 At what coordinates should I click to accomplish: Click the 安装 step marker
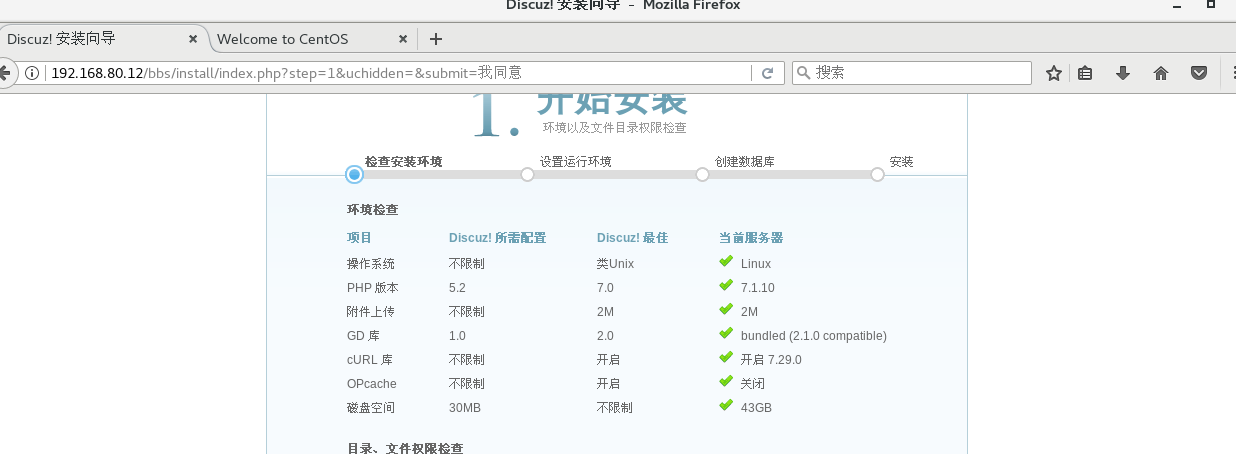pyautogui.click(x=877, y=174)
